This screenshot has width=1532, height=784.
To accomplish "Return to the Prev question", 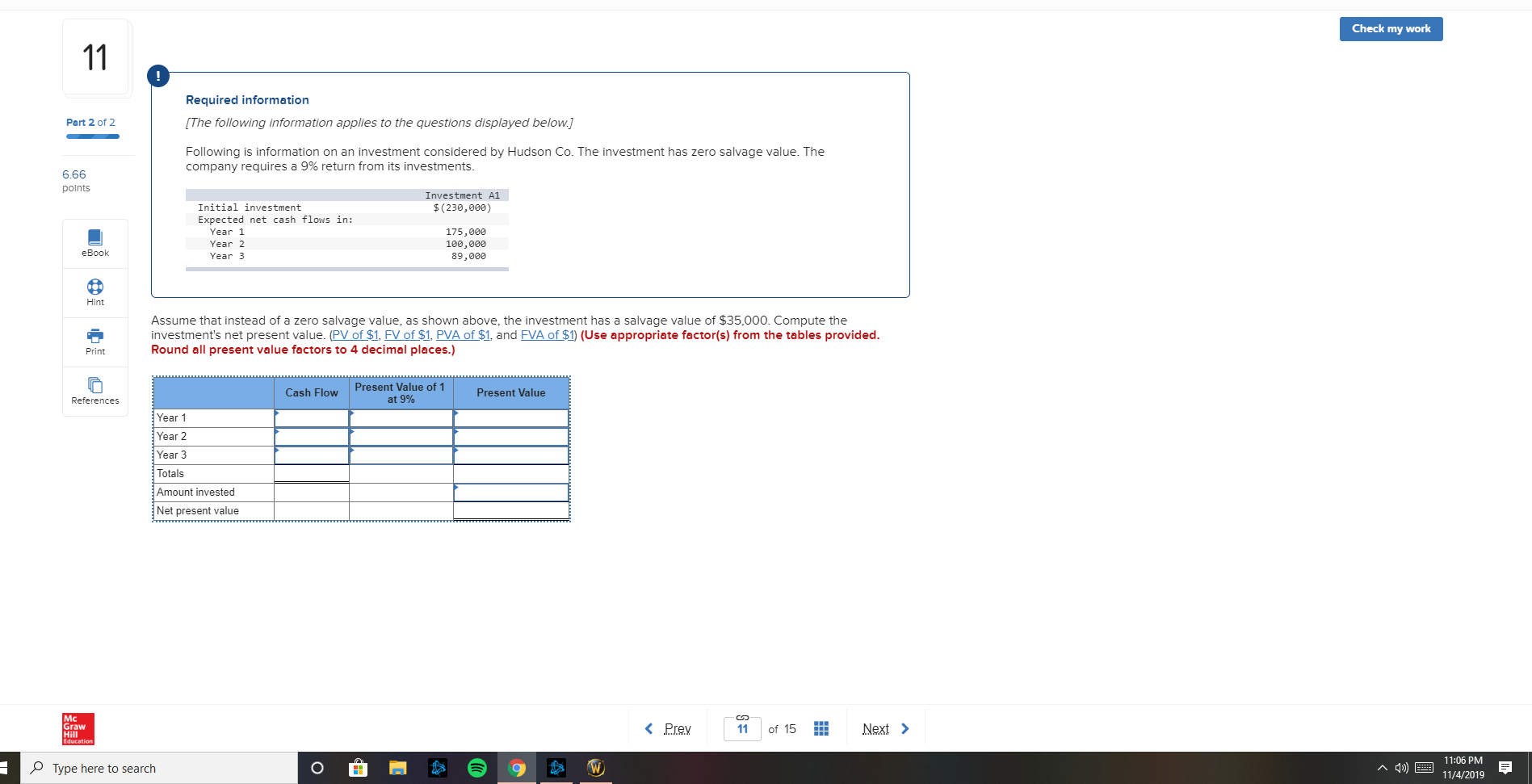I will (x=675, y=727).
